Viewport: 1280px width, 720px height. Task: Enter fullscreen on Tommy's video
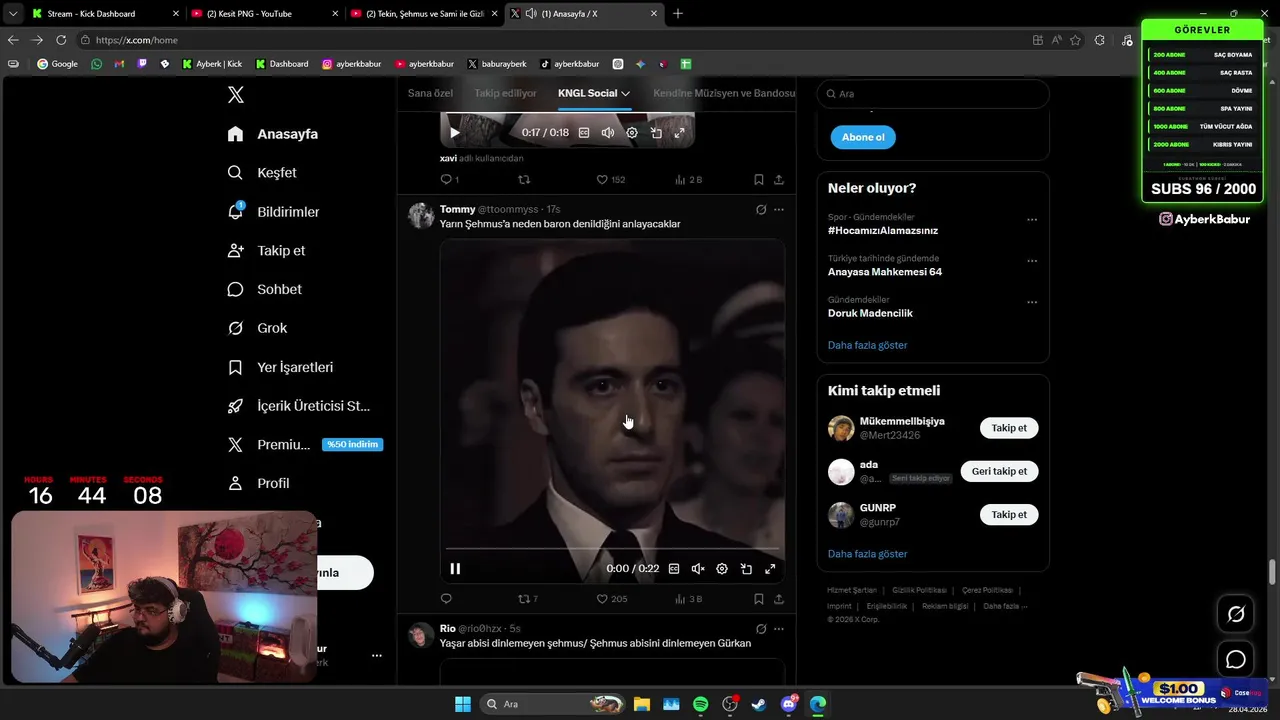point(770,569)
